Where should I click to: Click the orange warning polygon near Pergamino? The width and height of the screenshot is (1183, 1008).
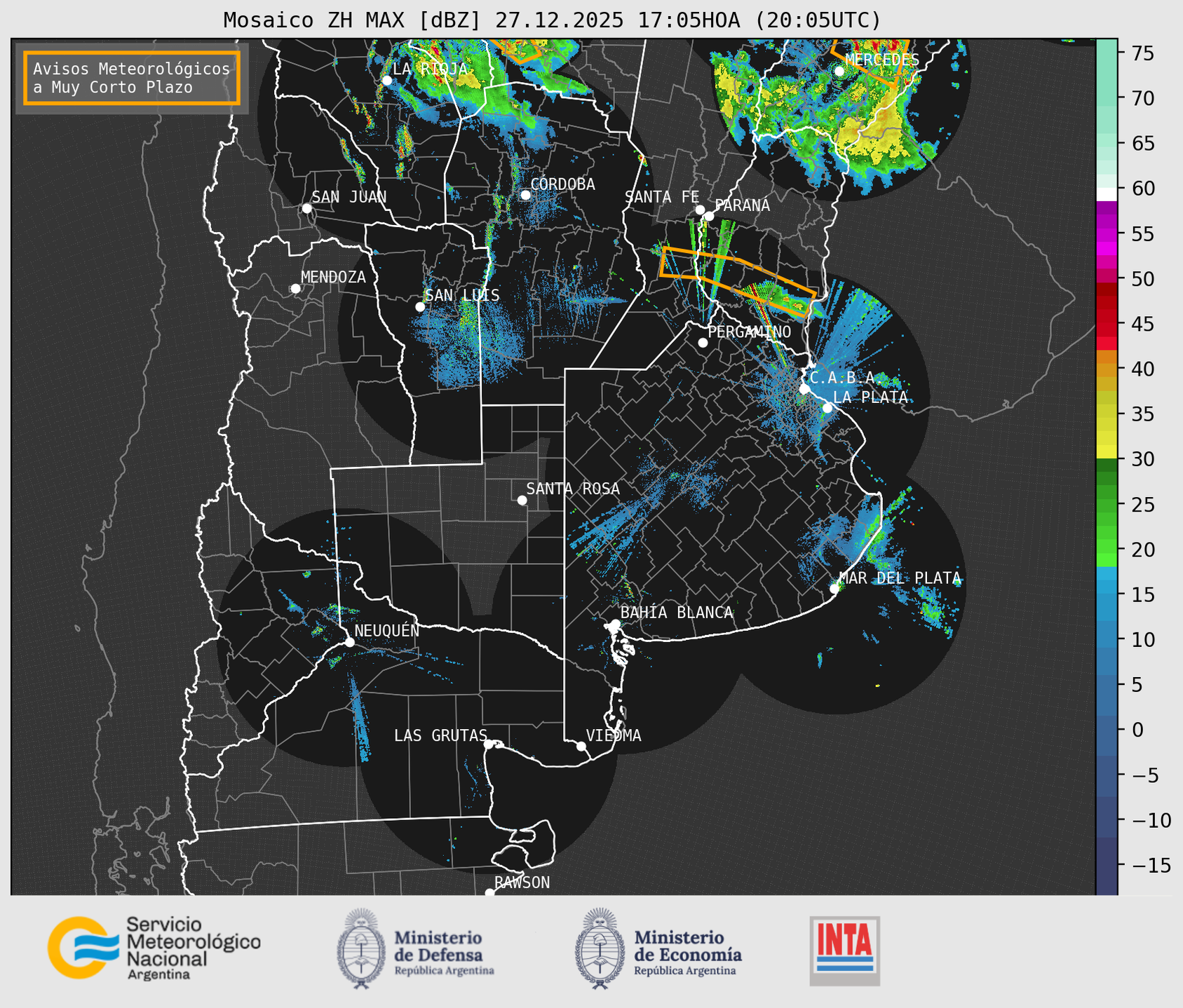click(738, 281)
